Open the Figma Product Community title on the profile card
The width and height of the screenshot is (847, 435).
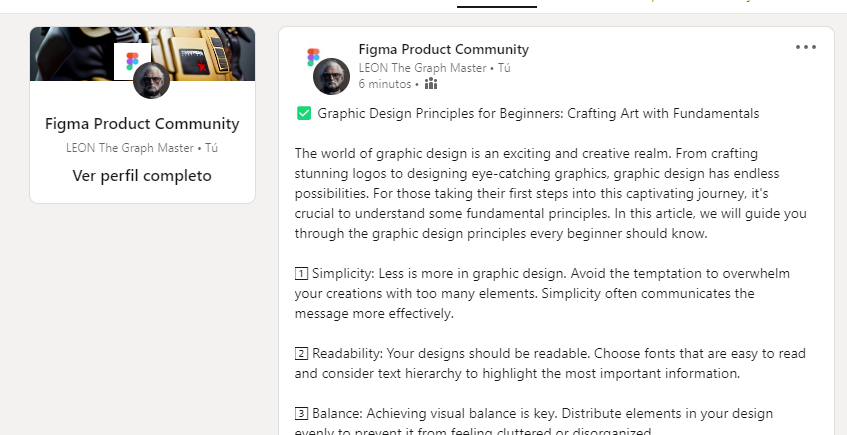click(142, 124)
